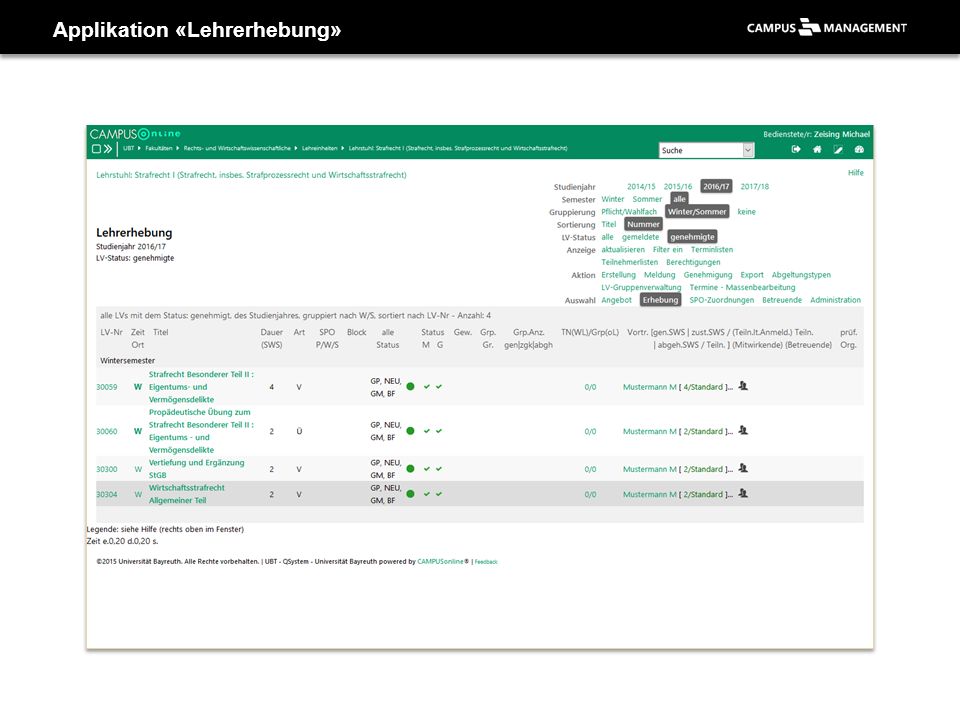This screenshot has height=720, width=960.
Task: Click the G status checkmark in row 30060
Action: 439,431
